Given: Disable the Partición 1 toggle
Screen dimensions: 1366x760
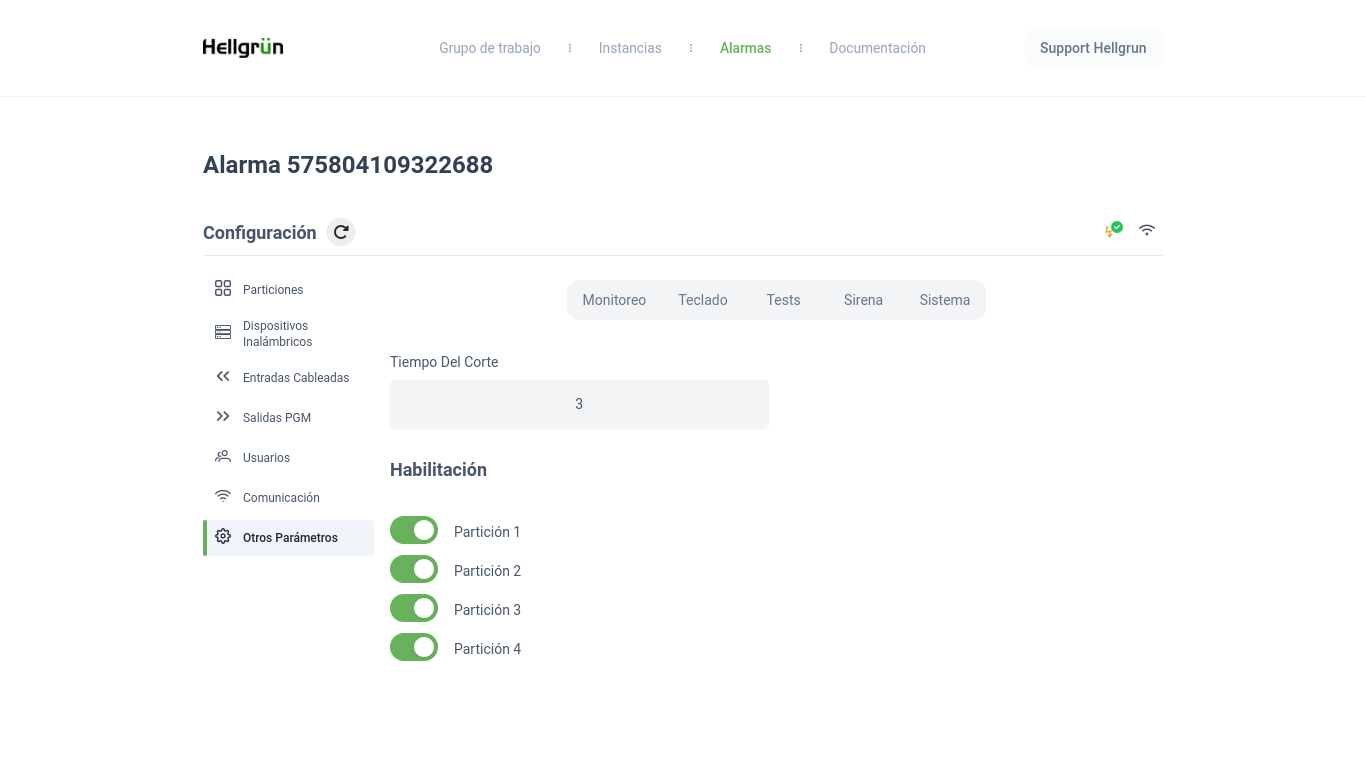Looking at the screenshot, I should click(x=414, y=531).
